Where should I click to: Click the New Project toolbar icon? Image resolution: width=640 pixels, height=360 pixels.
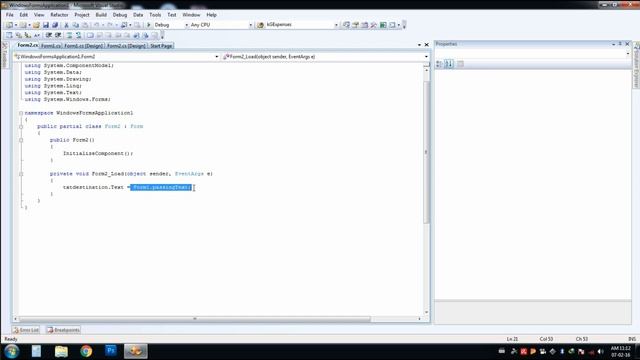coord(9,25)
